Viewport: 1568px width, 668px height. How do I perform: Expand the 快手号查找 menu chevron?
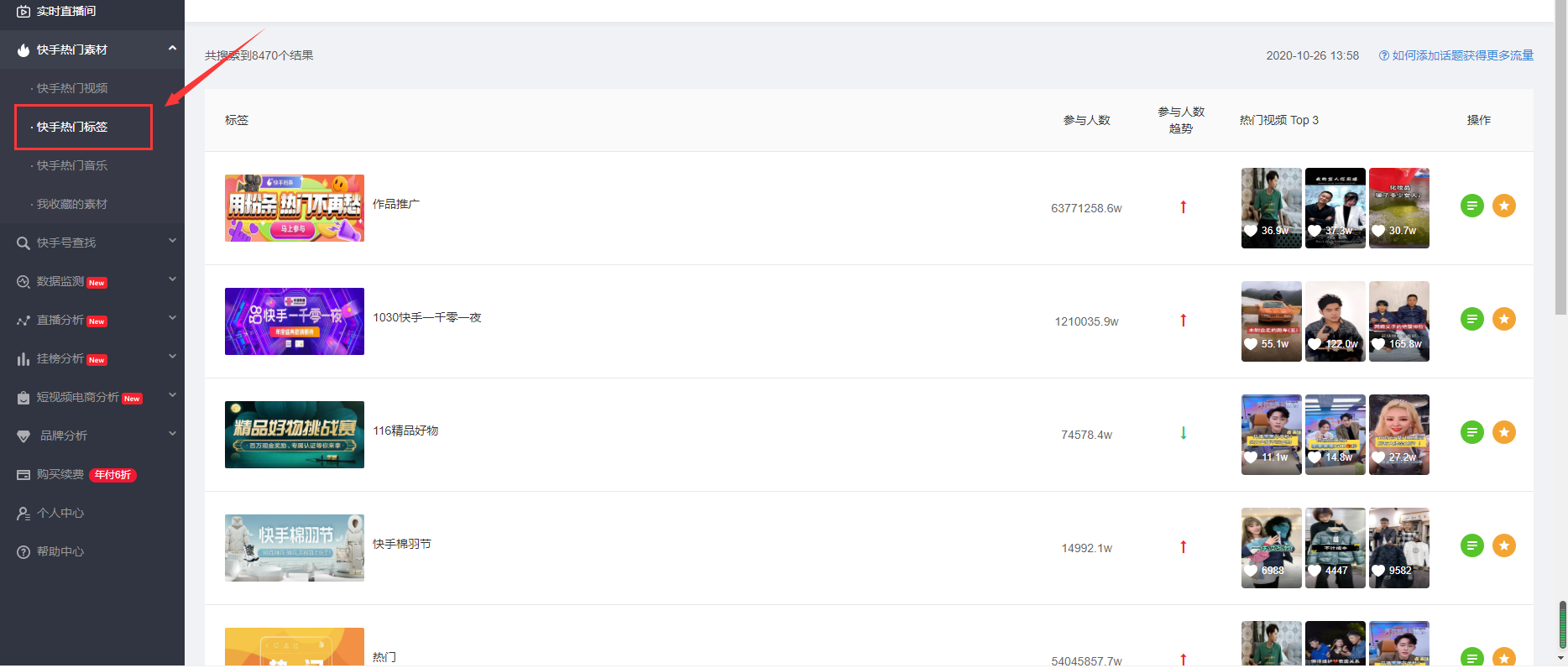(x=172, y=241)
